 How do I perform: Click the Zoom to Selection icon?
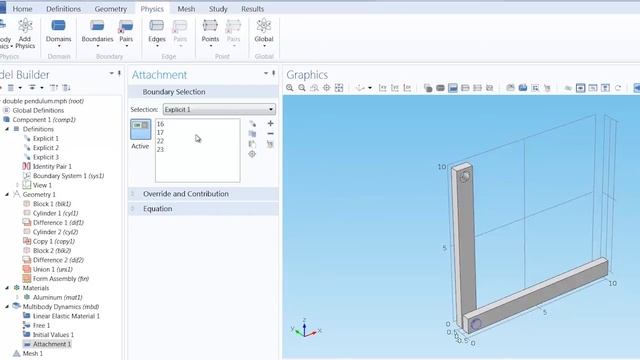click(327, 88)
